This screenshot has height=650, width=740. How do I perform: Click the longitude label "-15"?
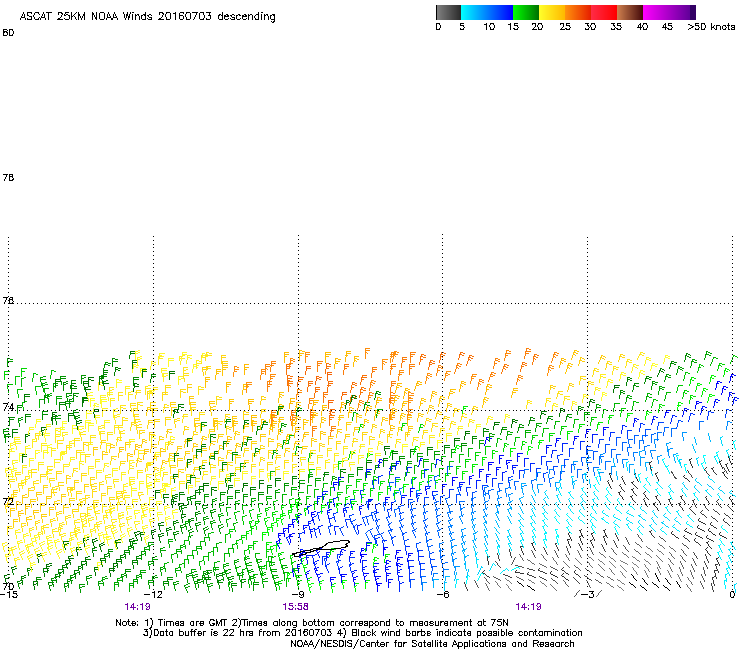8,594
